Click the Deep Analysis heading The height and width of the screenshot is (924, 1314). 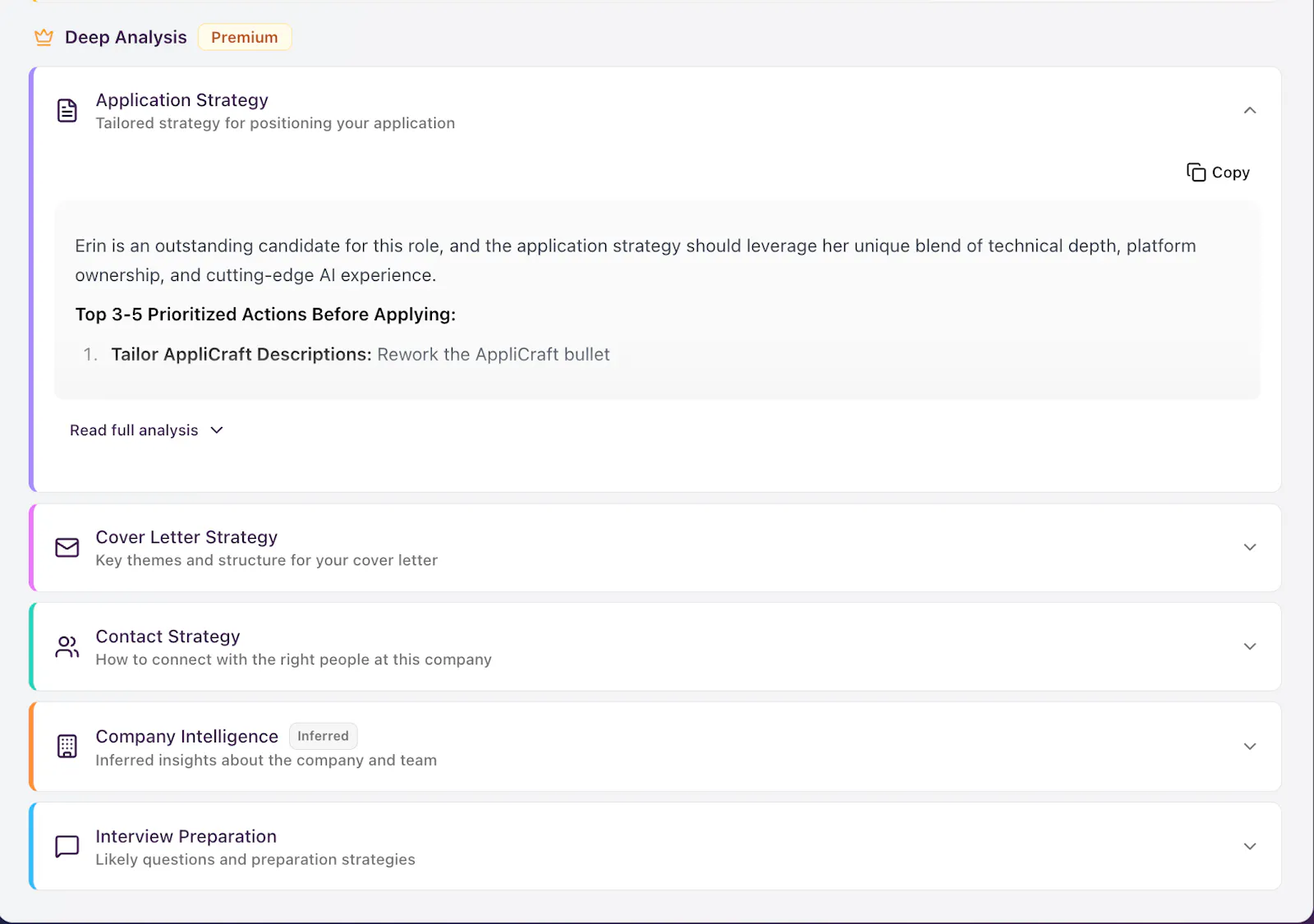point(126,37)
